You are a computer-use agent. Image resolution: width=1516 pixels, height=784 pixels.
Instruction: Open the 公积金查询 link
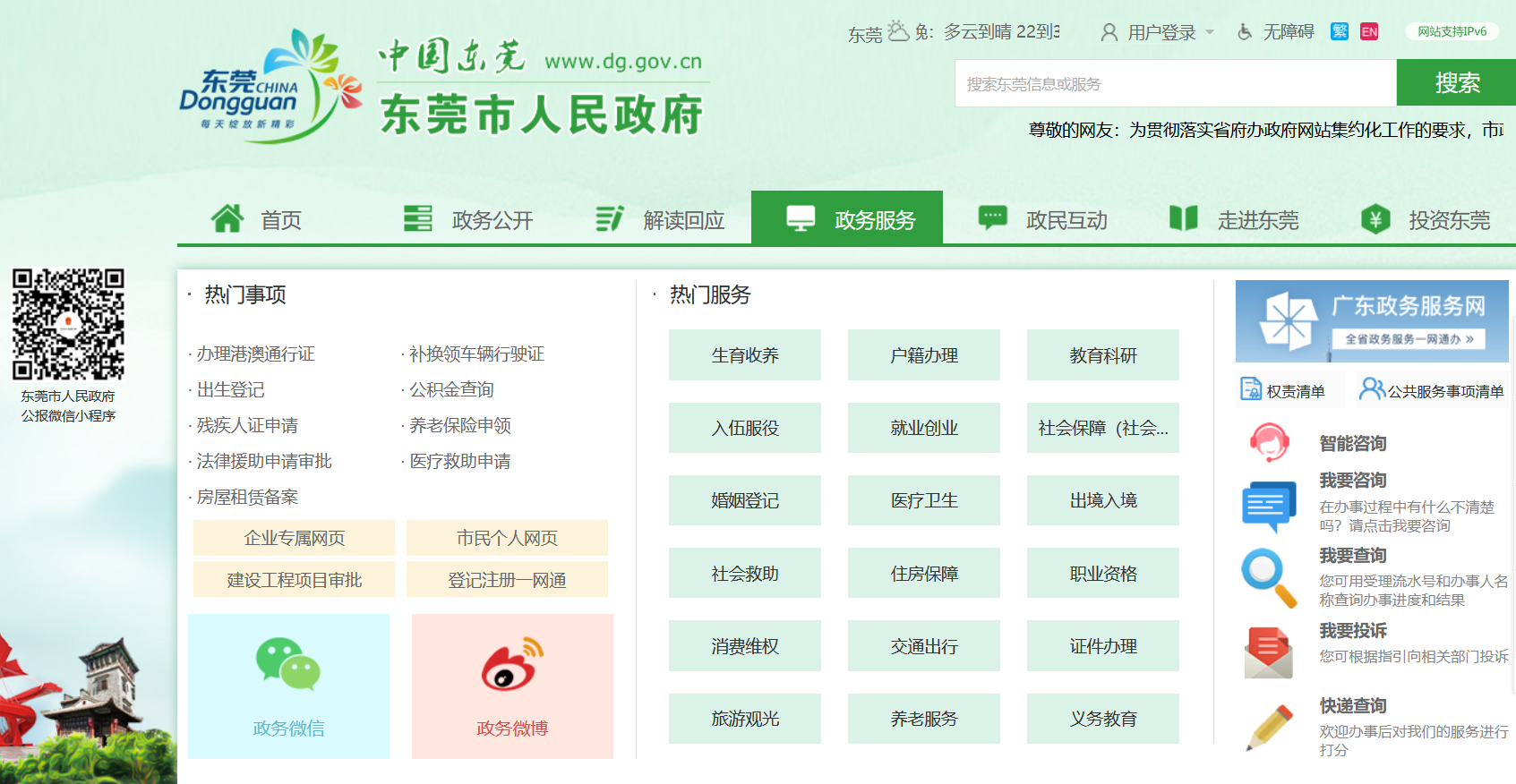[451, 389]
